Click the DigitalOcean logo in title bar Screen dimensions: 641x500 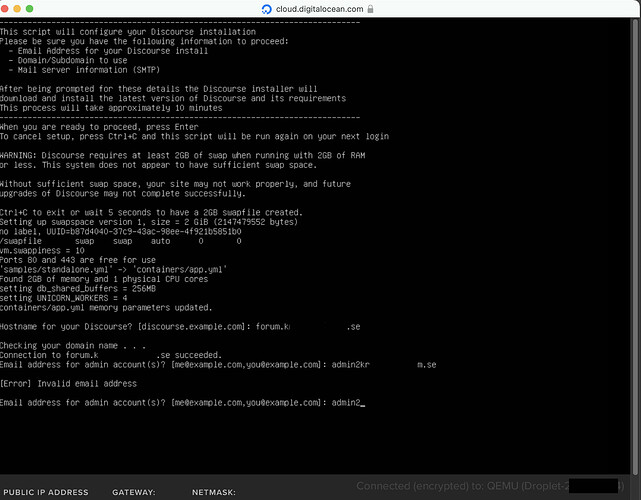pyautogui.click(x=267, y=9)
